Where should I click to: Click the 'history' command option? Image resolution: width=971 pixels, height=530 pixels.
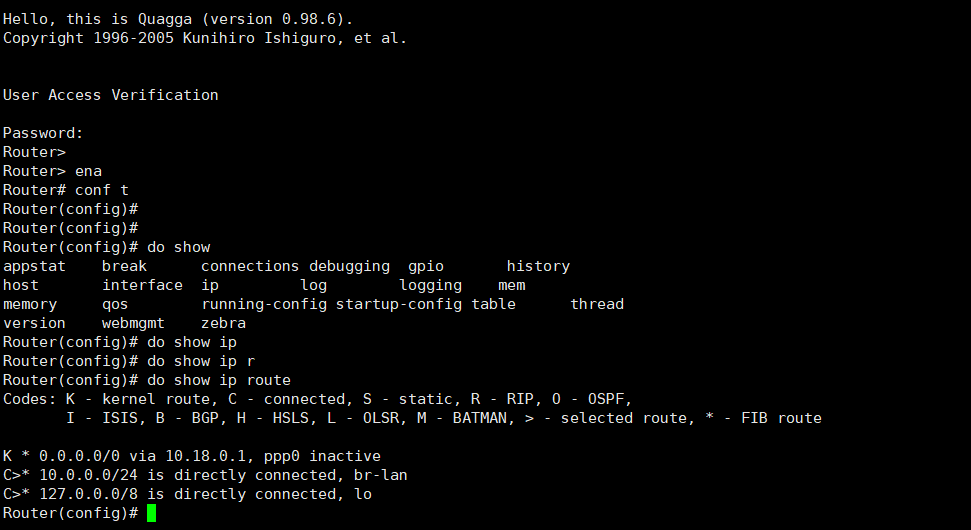[538, 266]
